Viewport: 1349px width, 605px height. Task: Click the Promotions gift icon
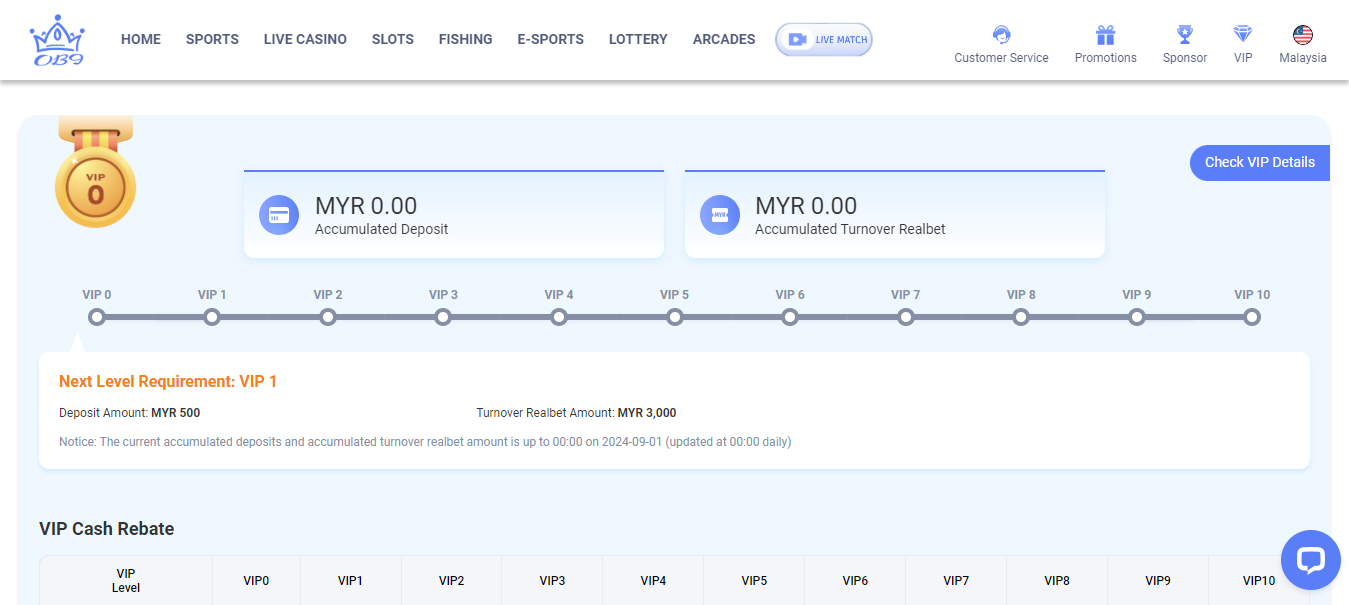pyautogui.click(x=1105, y=36)
